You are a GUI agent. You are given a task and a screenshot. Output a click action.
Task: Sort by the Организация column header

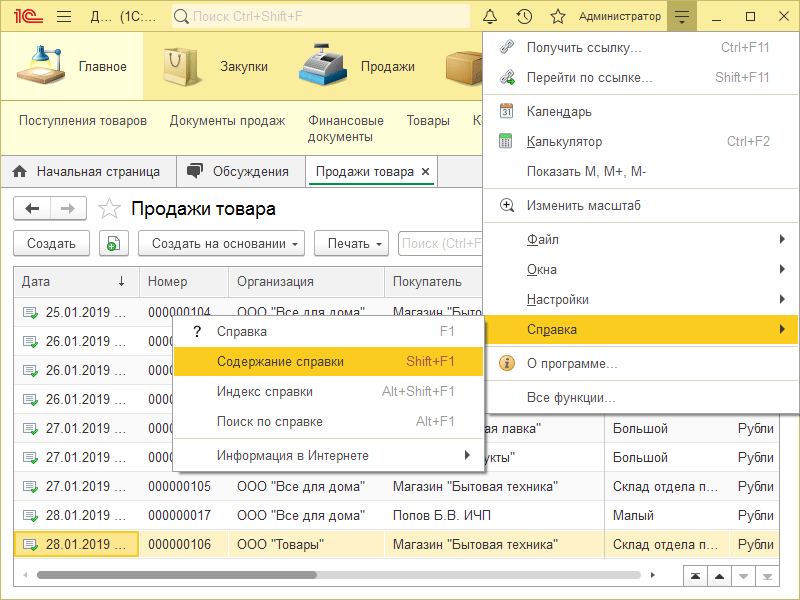(x=306, y=282)
